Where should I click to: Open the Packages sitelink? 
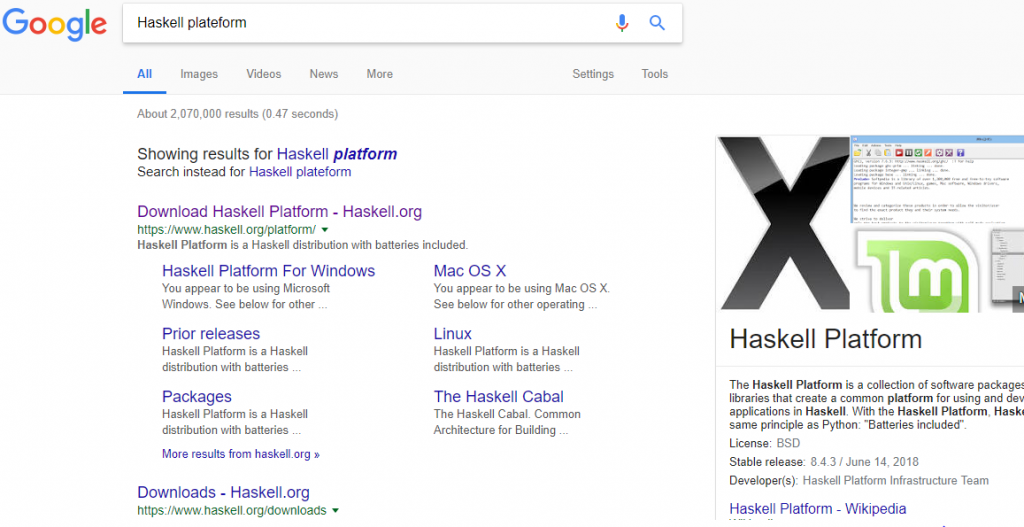click(x=197, y=396)
